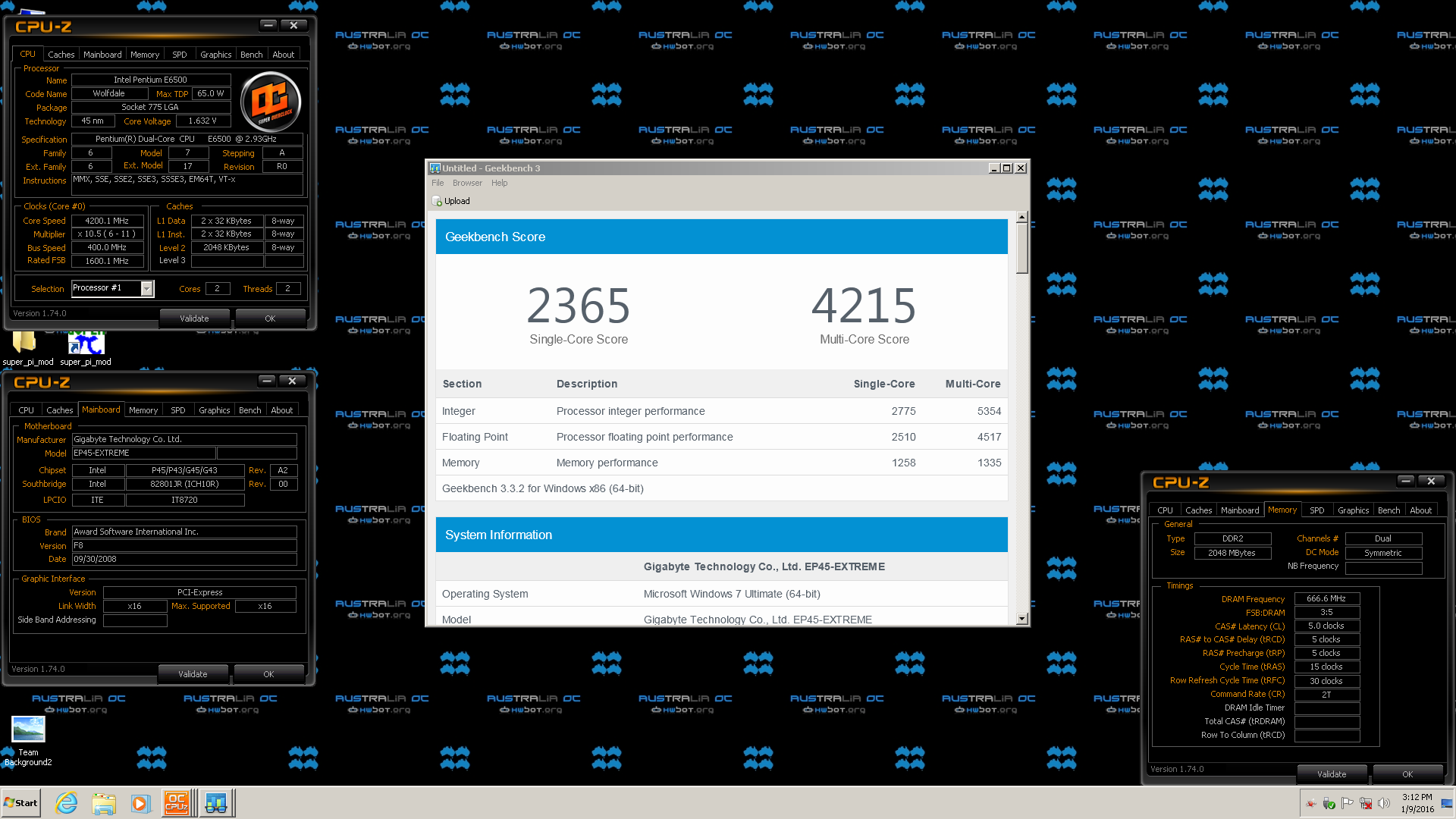The height and width of the screenshot is (819, 1456).
Task: Open Bench tab in Mainboard CPU-Z window
Action: tap(249, 410)
